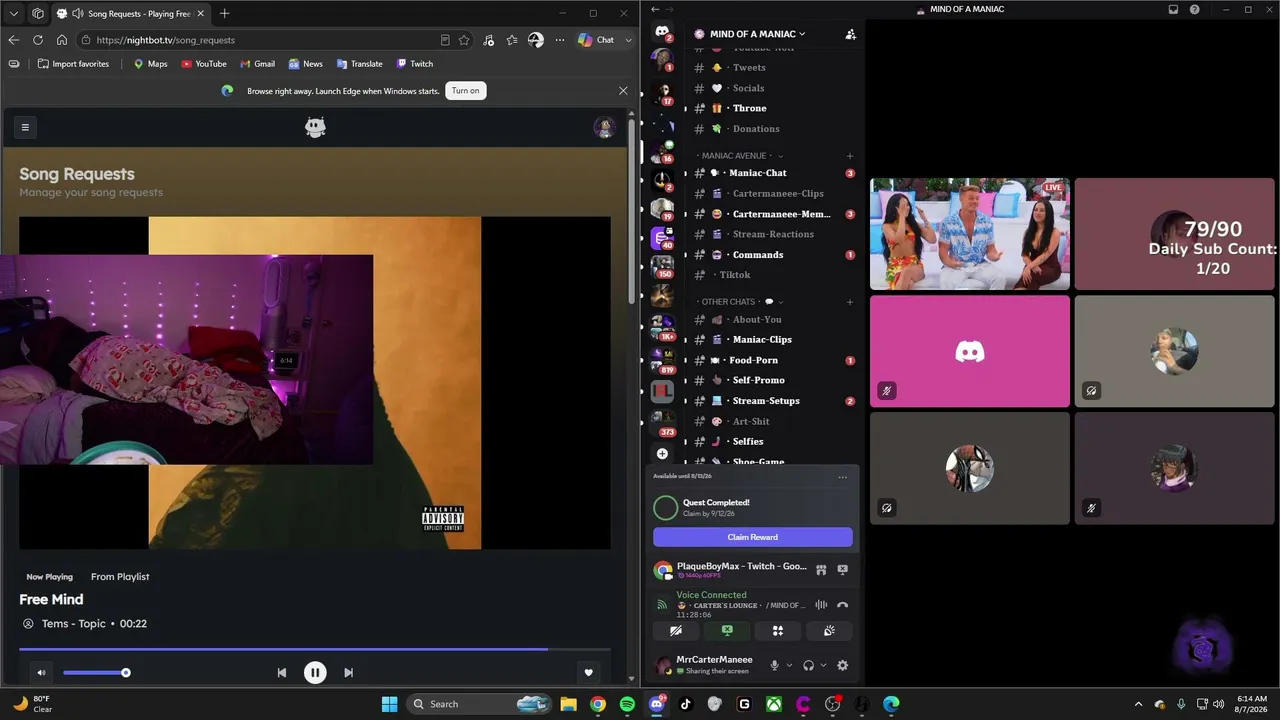Claim the Discord quest reward
Image resolution: width=1280 pixels, height=720 pixels.
[x=753, y=537]
